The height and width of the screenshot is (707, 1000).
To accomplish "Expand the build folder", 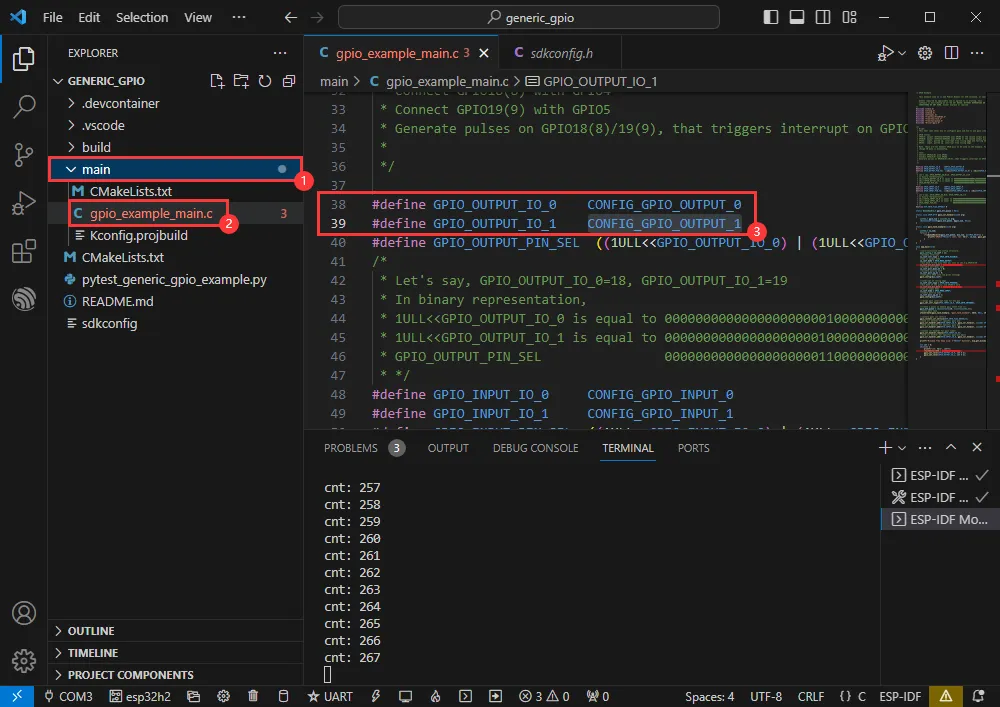I will coord(96,147).
